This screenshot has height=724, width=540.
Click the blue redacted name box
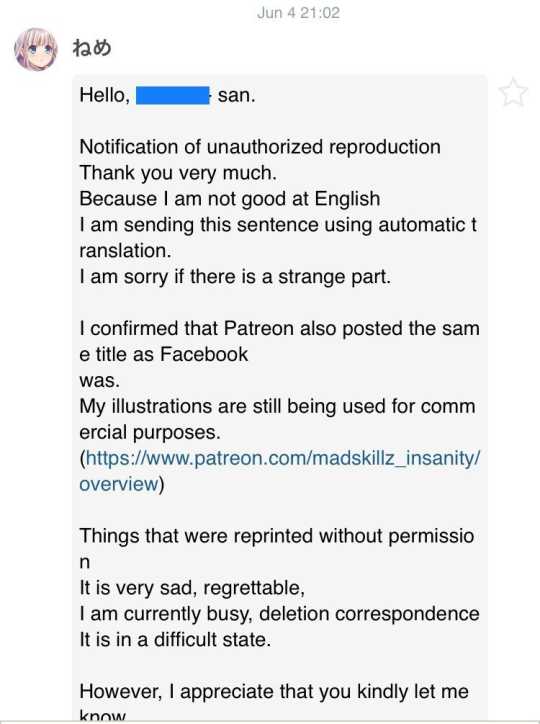(x=173, y=95)
